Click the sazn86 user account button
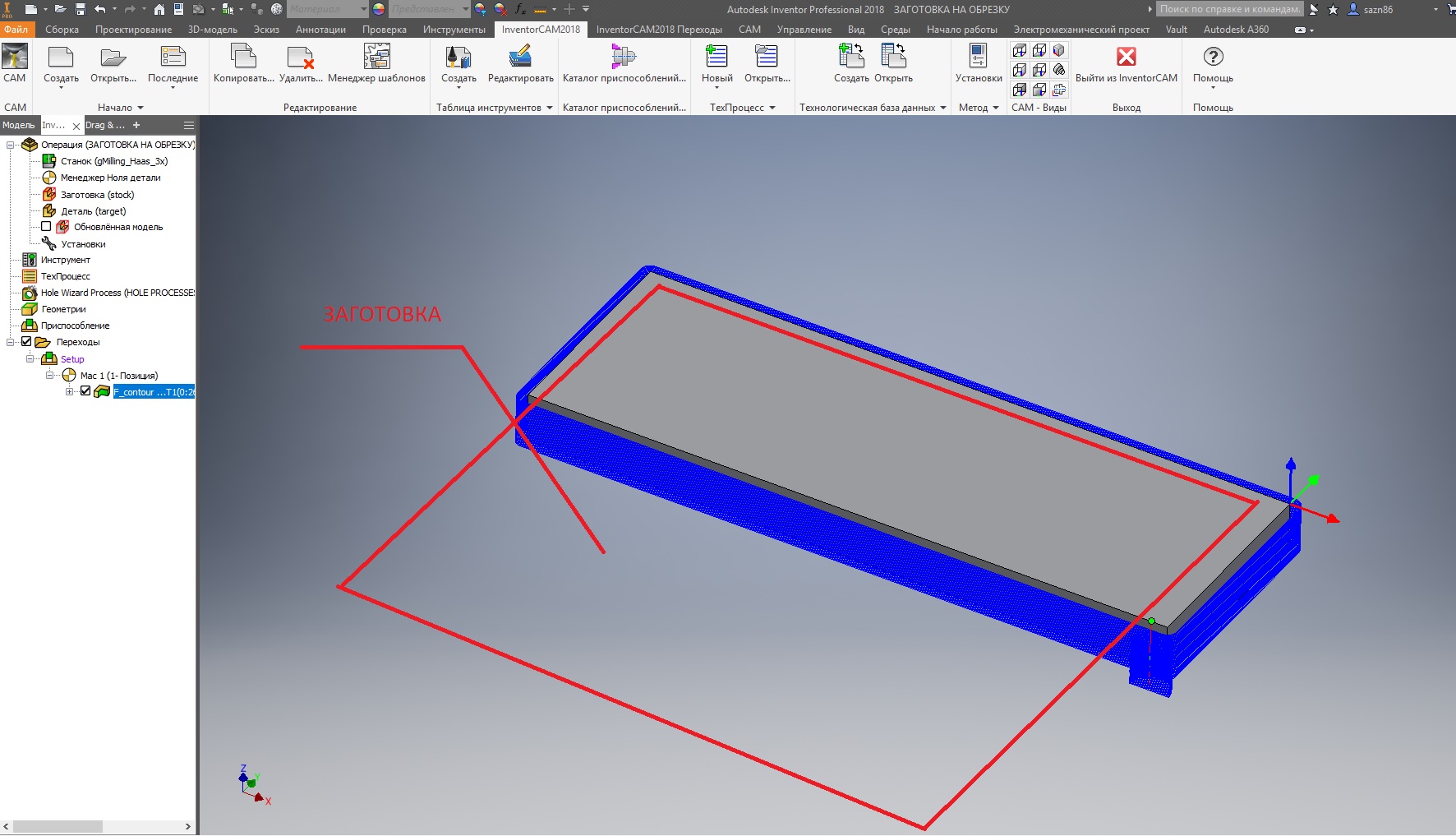The width and height of the screenshot is (1456, 836). [x=1371, y=10]
